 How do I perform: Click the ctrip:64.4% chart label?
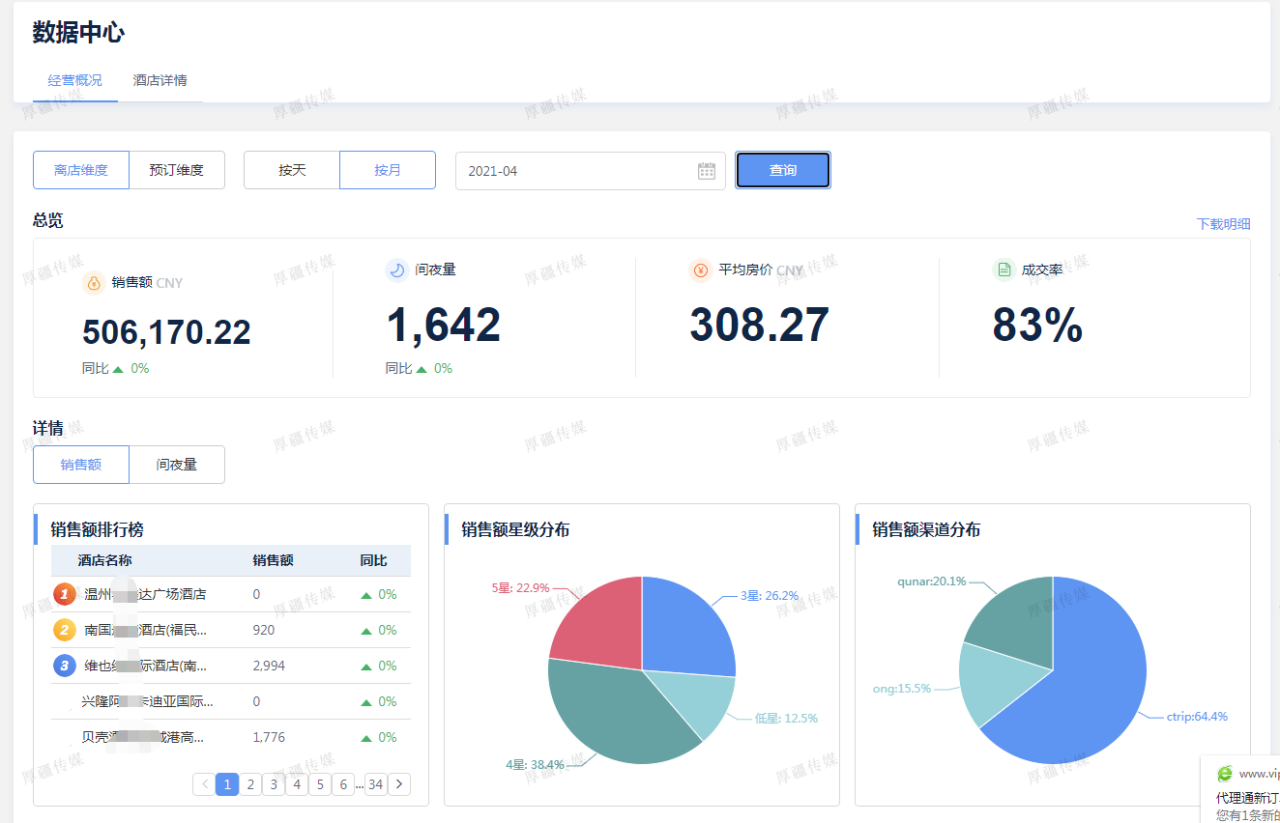click(1197, 716)
